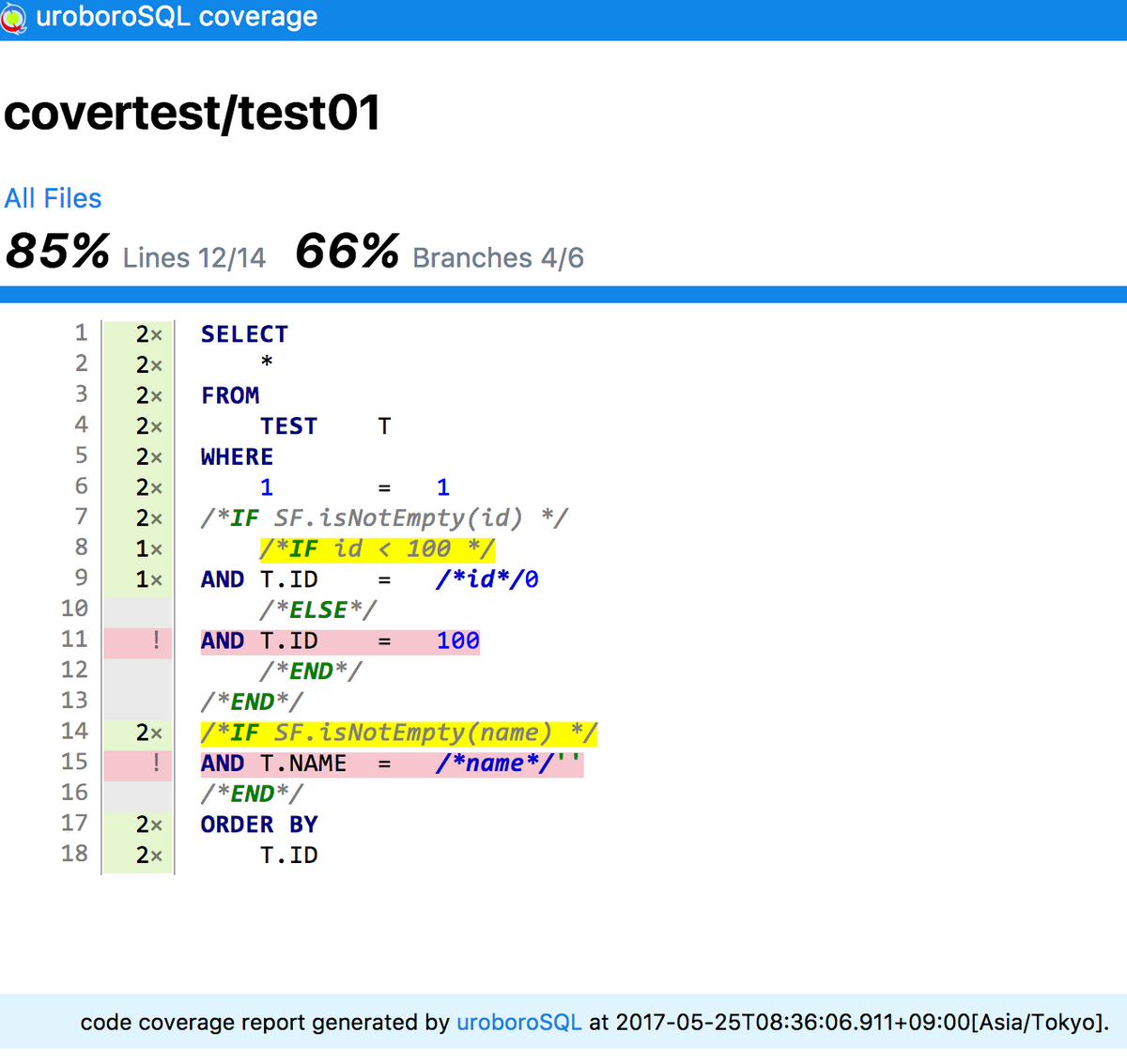Viewport: 1127px width, 1064px height.
Task: Click the covertest/test01 heading
Action: pos(193,114)
